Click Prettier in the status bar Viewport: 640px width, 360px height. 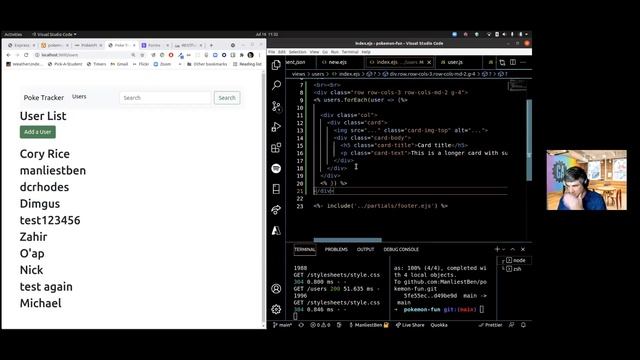490,325
